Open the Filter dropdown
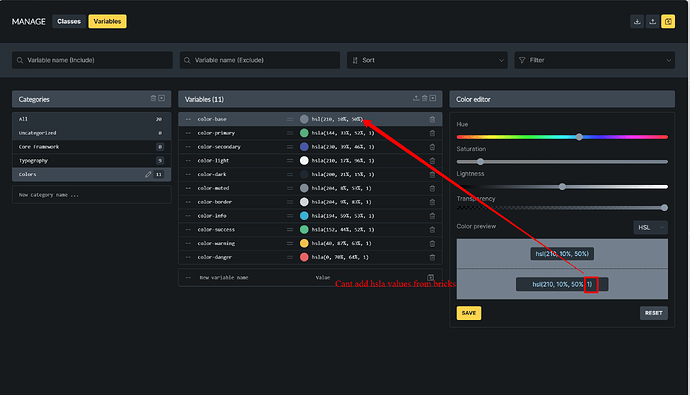The width and height of the screenshot is (690, 395). 595,60
